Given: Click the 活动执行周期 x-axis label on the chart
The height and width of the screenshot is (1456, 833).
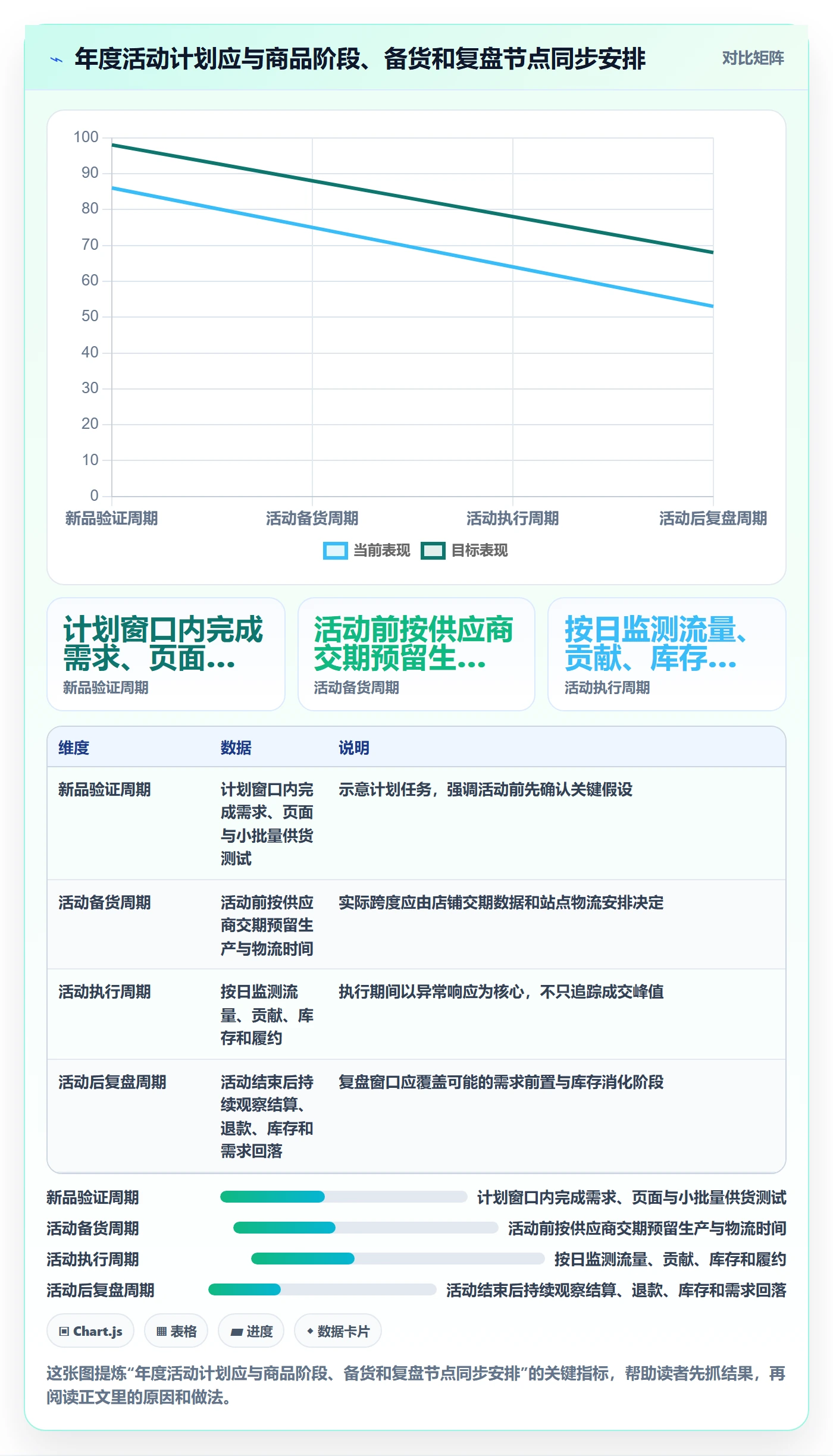Looking at the screenshot, I should [512, 519].
